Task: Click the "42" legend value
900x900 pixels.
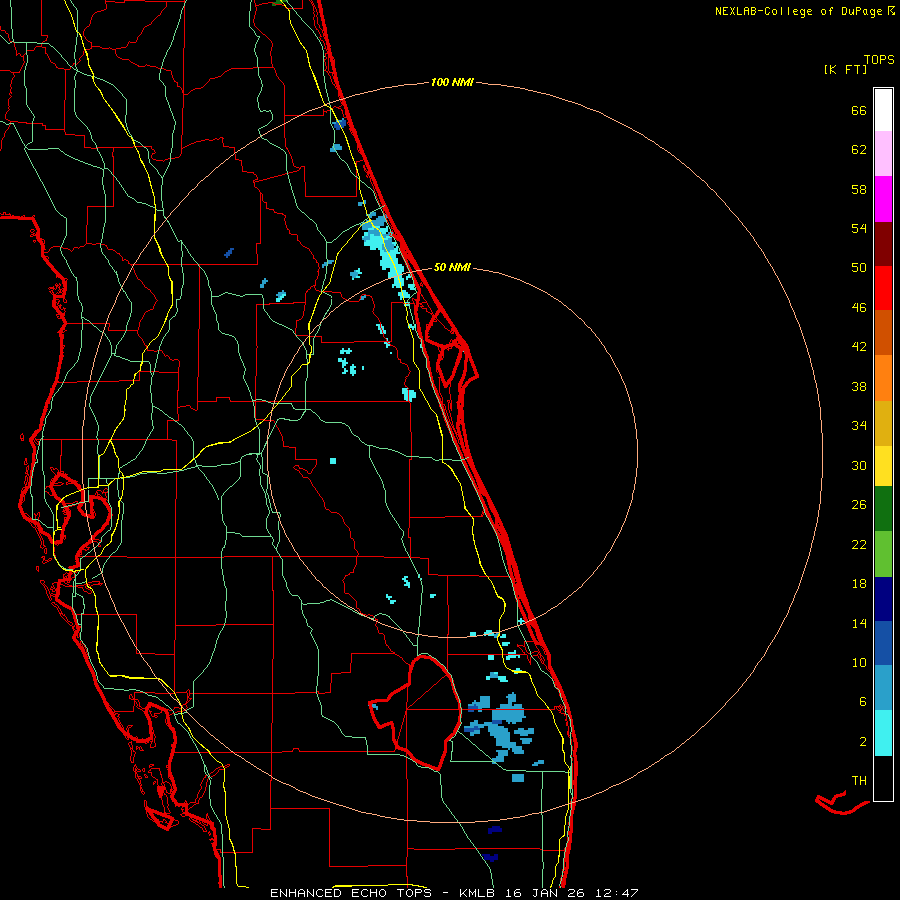Action: pyautogui.click(x=859, y=347)
